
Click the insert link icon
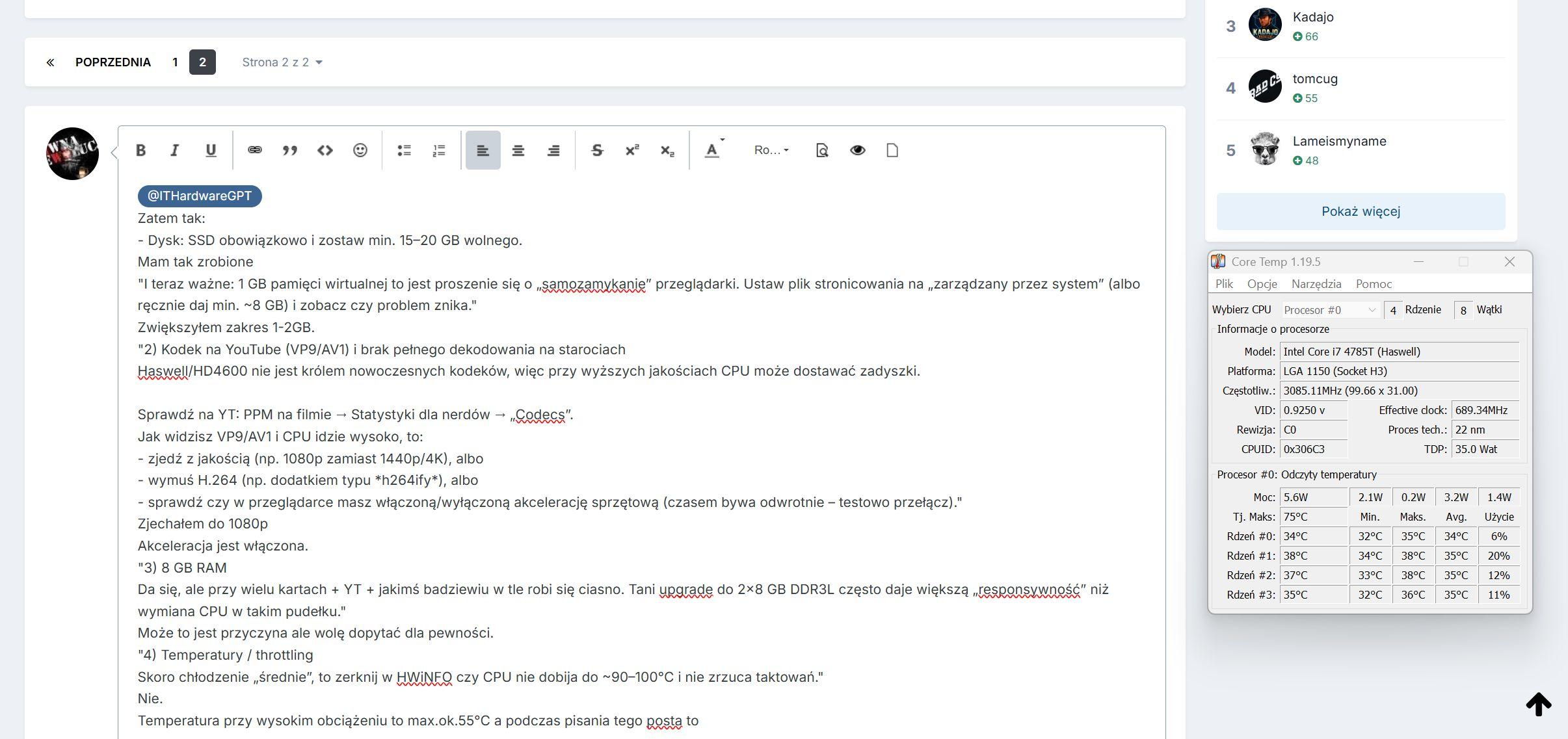tap(255, 150)
